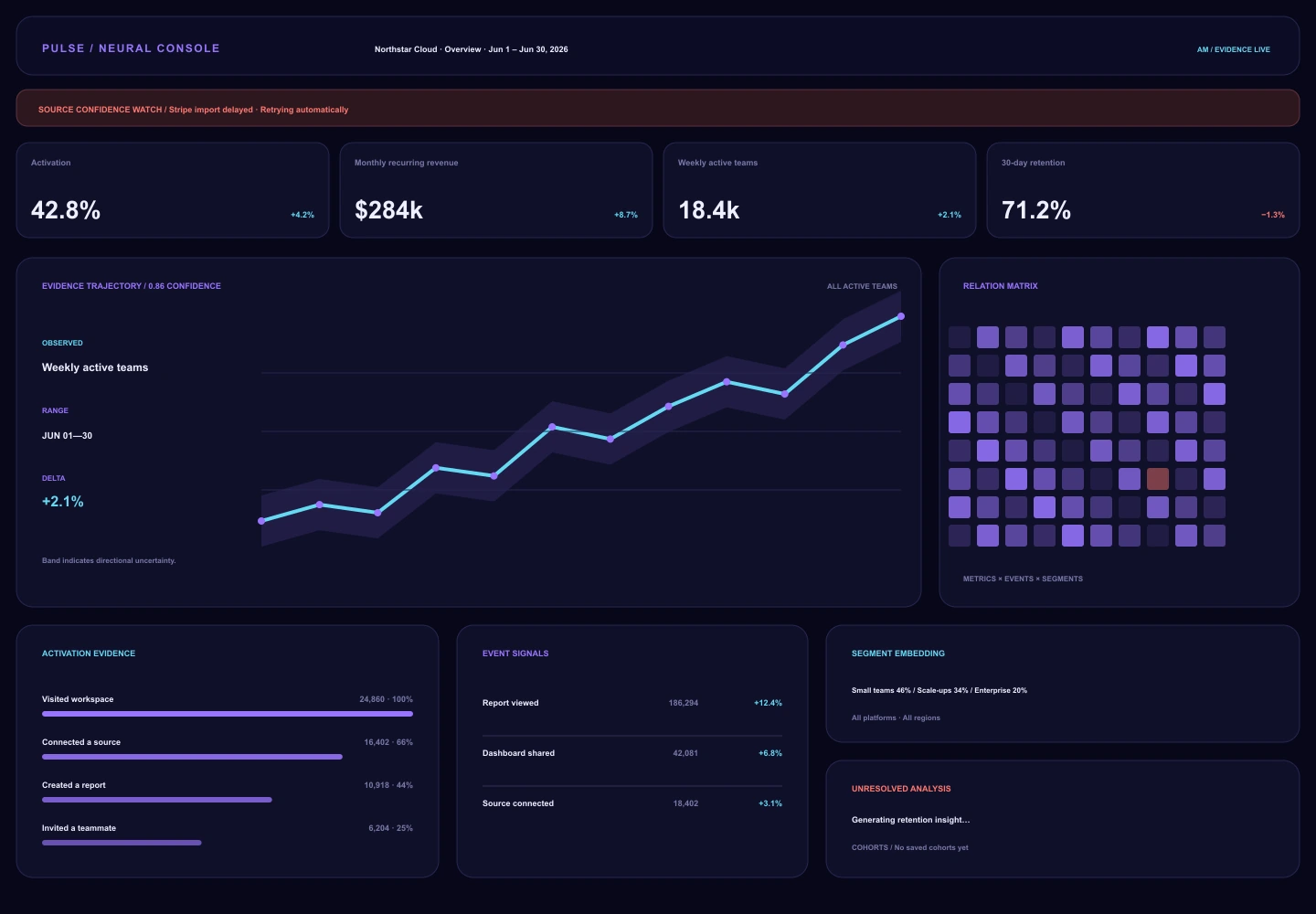Select the red cell in relation matrix

coord(1158,479)
